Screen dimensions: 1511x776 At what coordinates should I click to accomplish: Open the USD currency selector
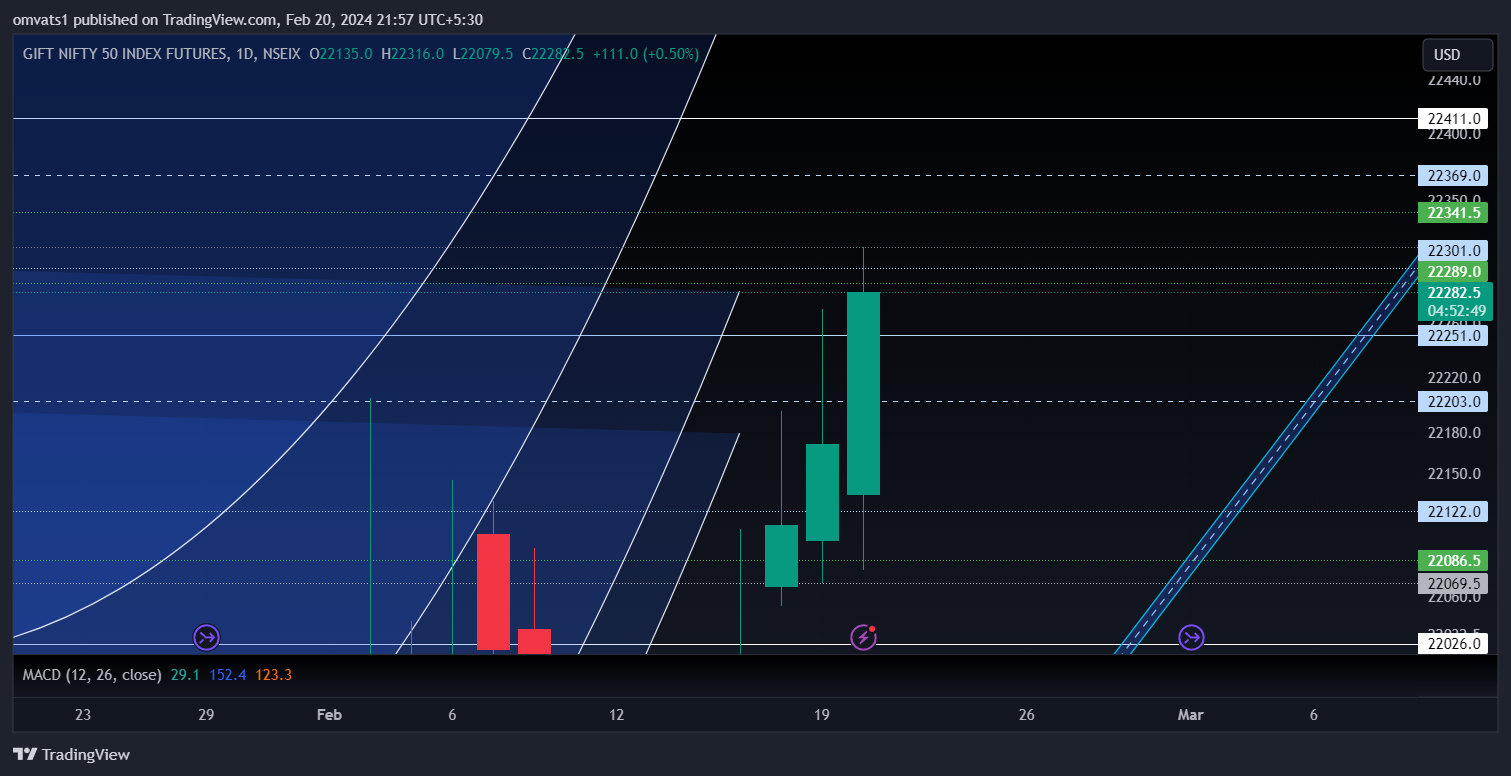[x=1457, y=55]
